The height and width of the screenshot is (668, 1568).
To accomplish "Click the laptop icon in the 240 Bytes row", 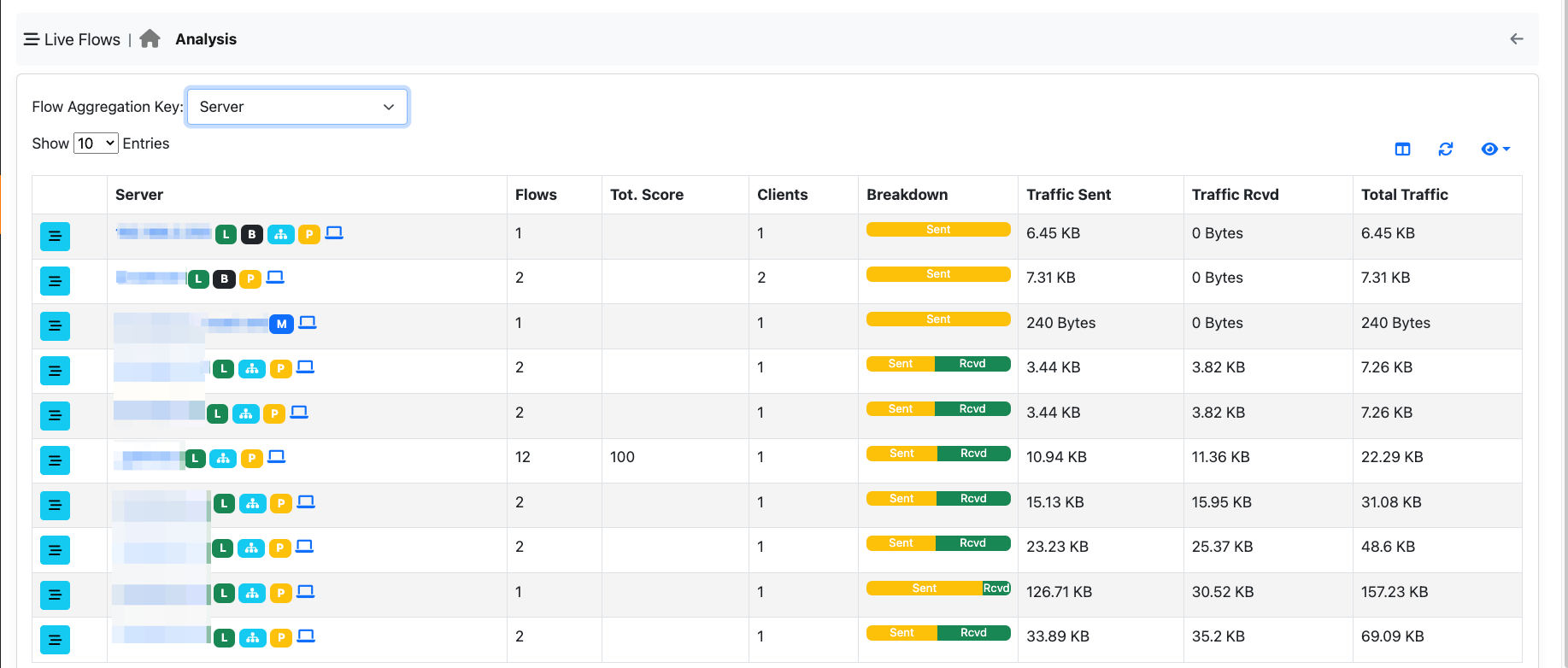I will [x=308, y=322].
